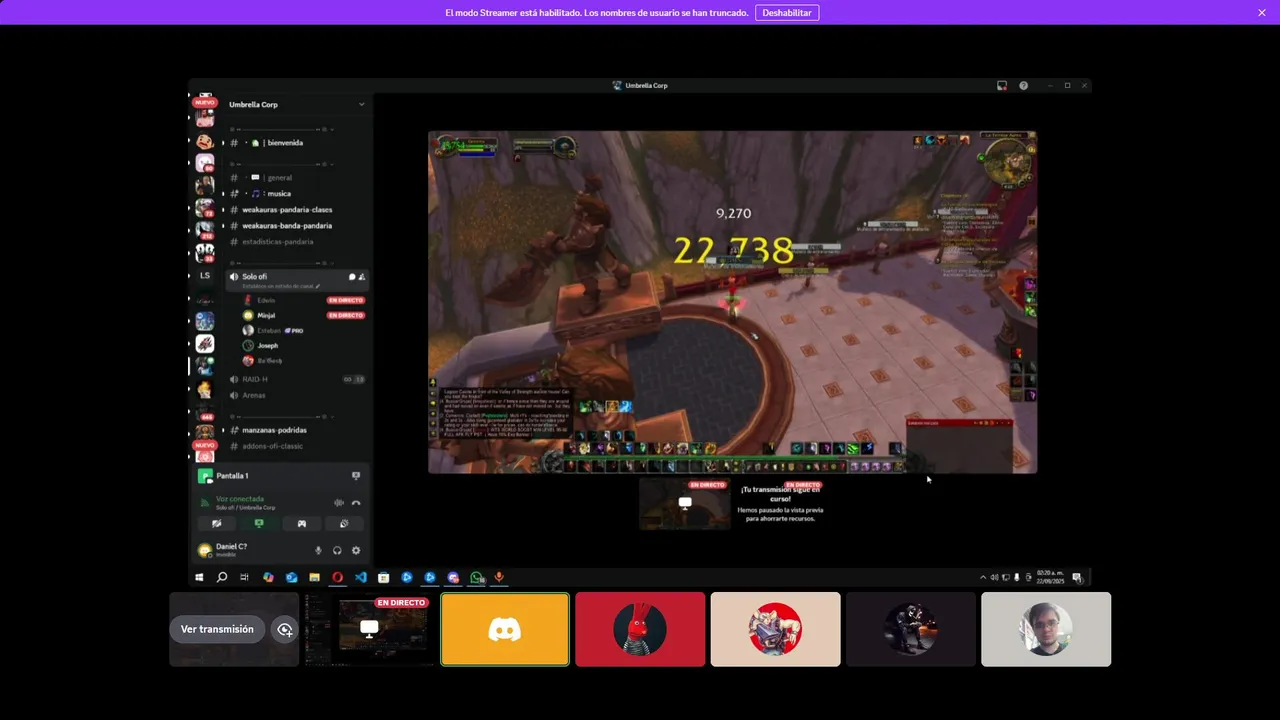Open the taskbar search magnifier
Viewport: 1280px width, 720px height.
click(x=222, y=578)
